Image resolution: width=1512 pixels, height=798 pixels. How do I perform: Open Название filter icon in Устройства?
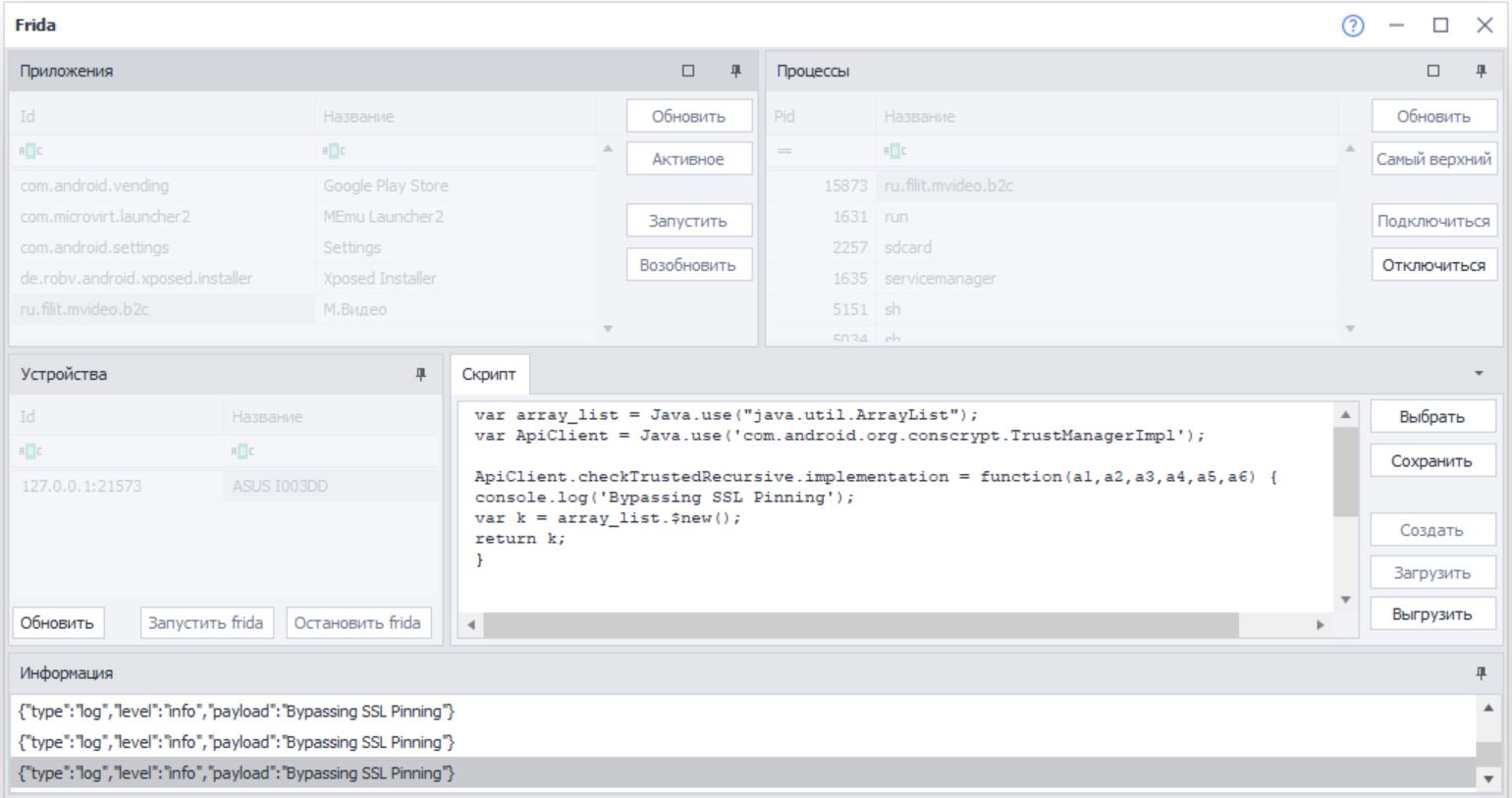[243, 452]
